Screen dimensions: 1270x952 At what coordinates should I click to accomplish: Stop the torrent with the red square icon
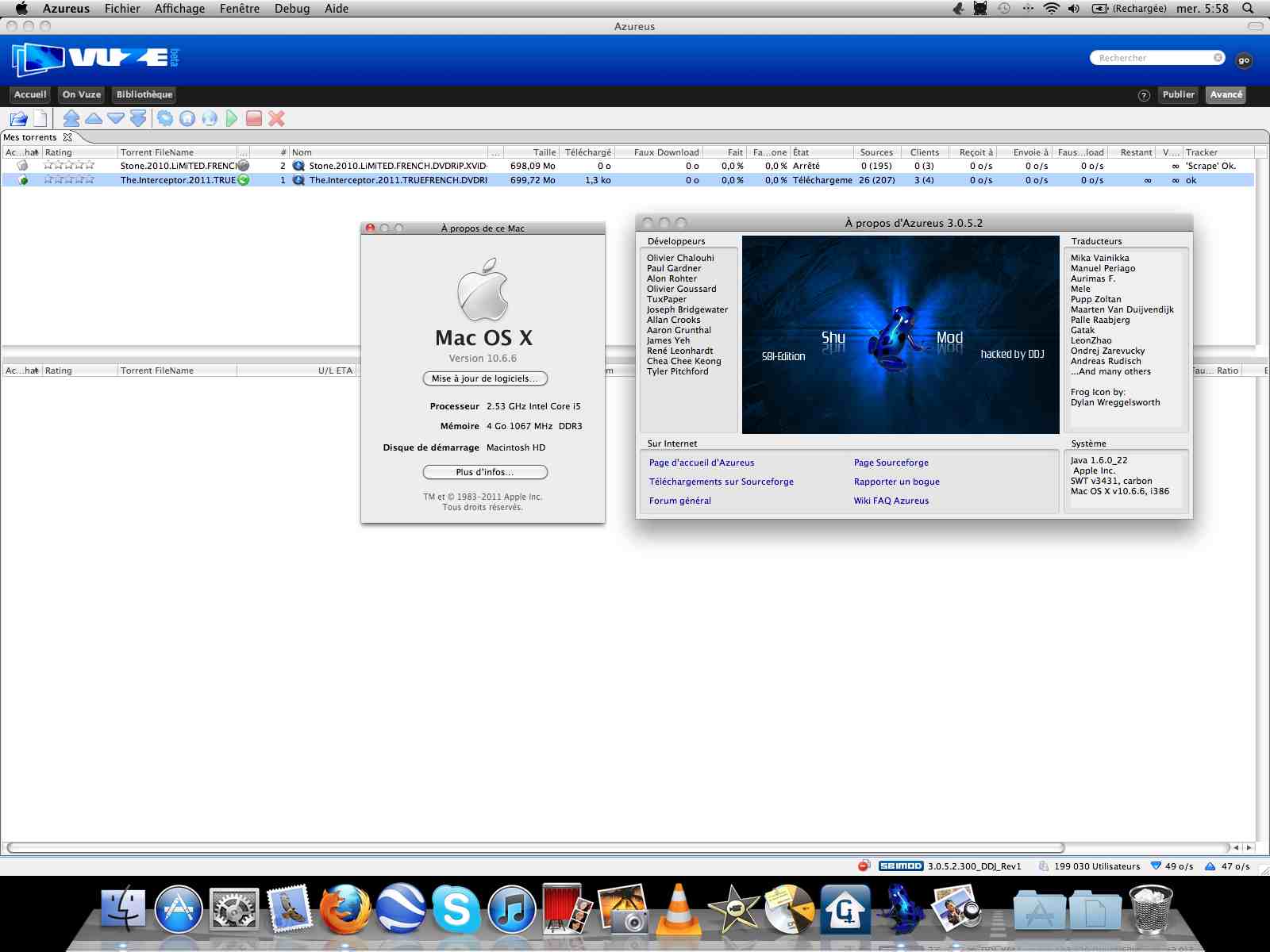254,119
